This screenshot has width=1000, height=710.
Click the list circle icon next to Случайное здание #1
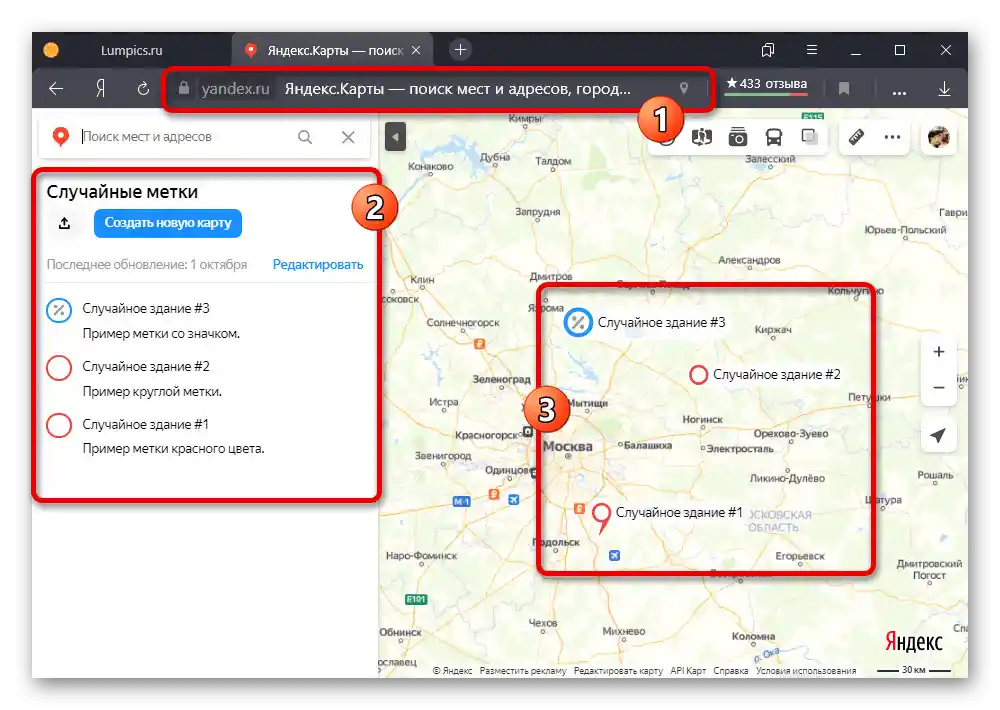(x=59, y=425)
